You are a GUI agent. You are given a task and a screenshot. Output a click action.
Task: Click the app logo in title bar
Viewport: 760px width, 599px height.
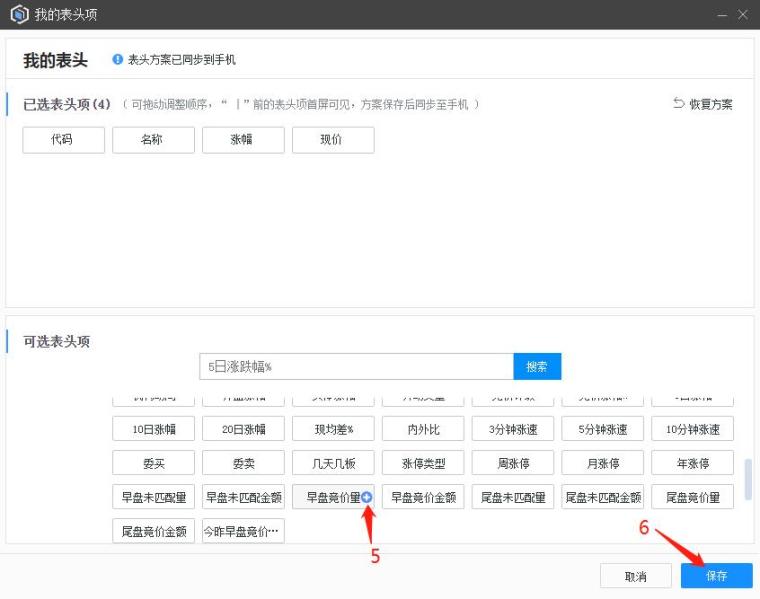coord(19,14)
